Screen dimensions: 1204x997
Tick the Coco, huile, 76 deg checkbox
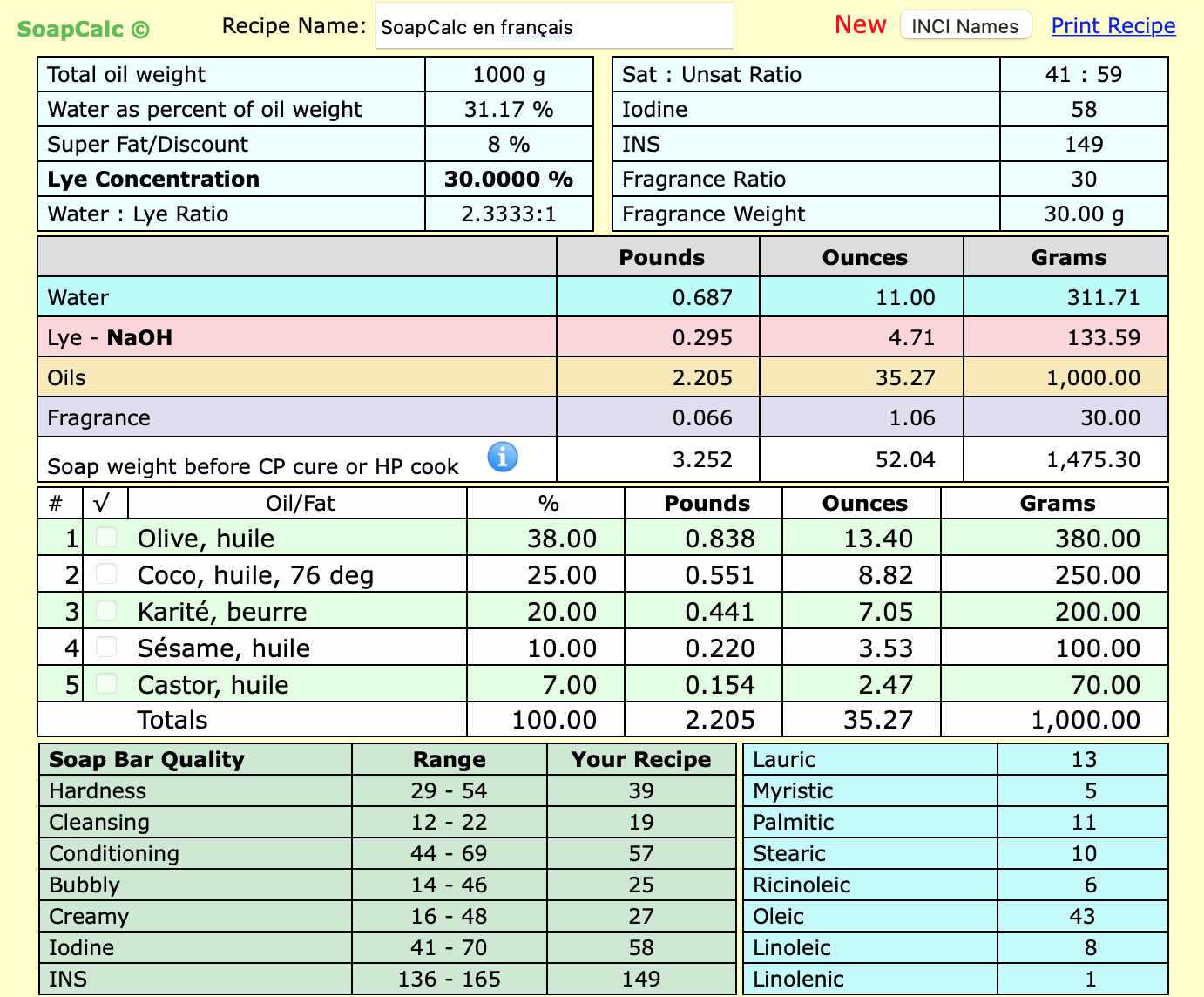click(x=106, y=573)
